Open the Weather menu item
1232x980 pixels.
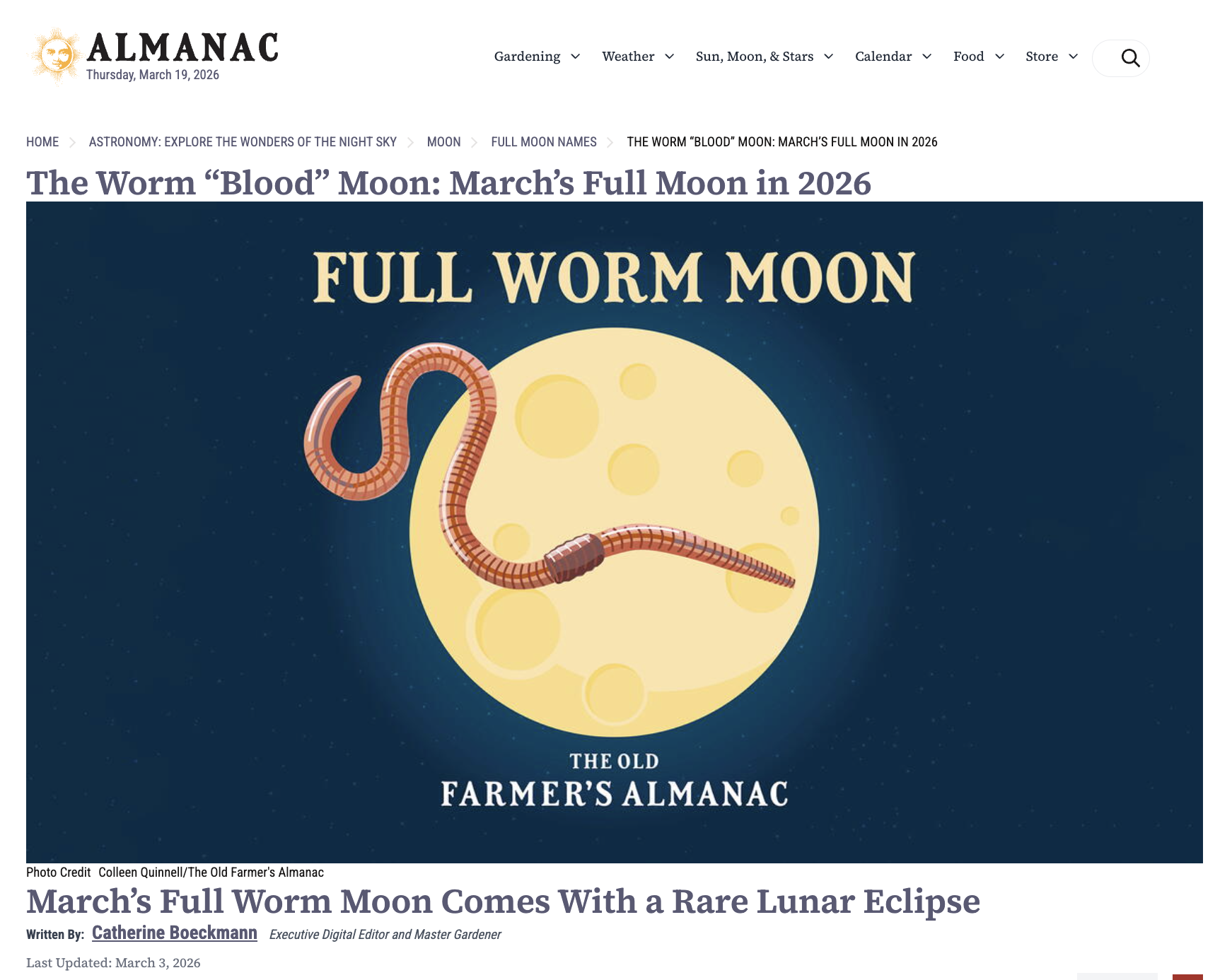coord(628,57)
